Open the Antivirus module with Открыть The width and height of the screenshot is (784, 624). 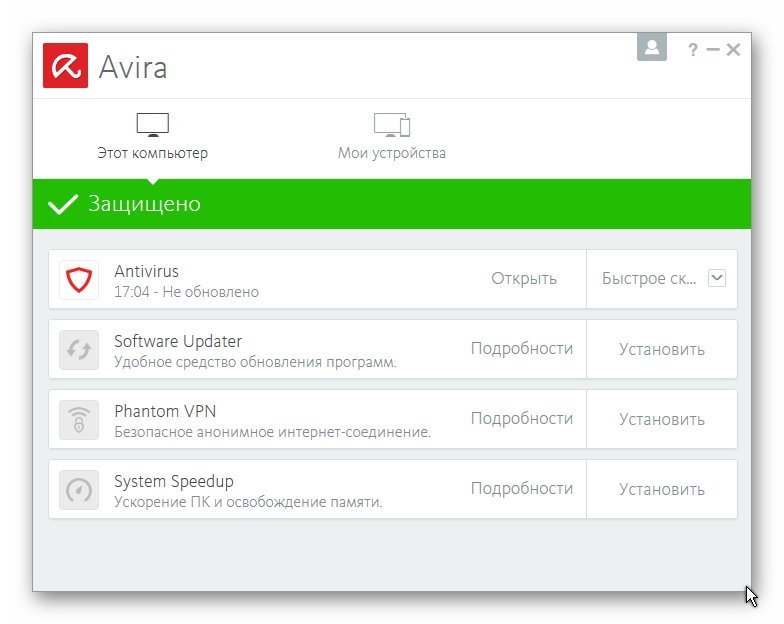point(523,279)
